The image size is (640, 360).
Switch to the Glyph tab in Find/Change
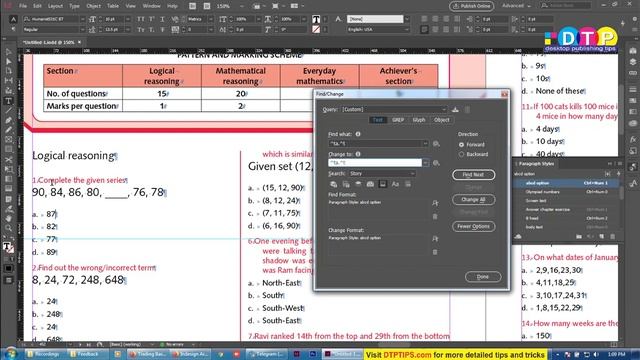(419, 120)
